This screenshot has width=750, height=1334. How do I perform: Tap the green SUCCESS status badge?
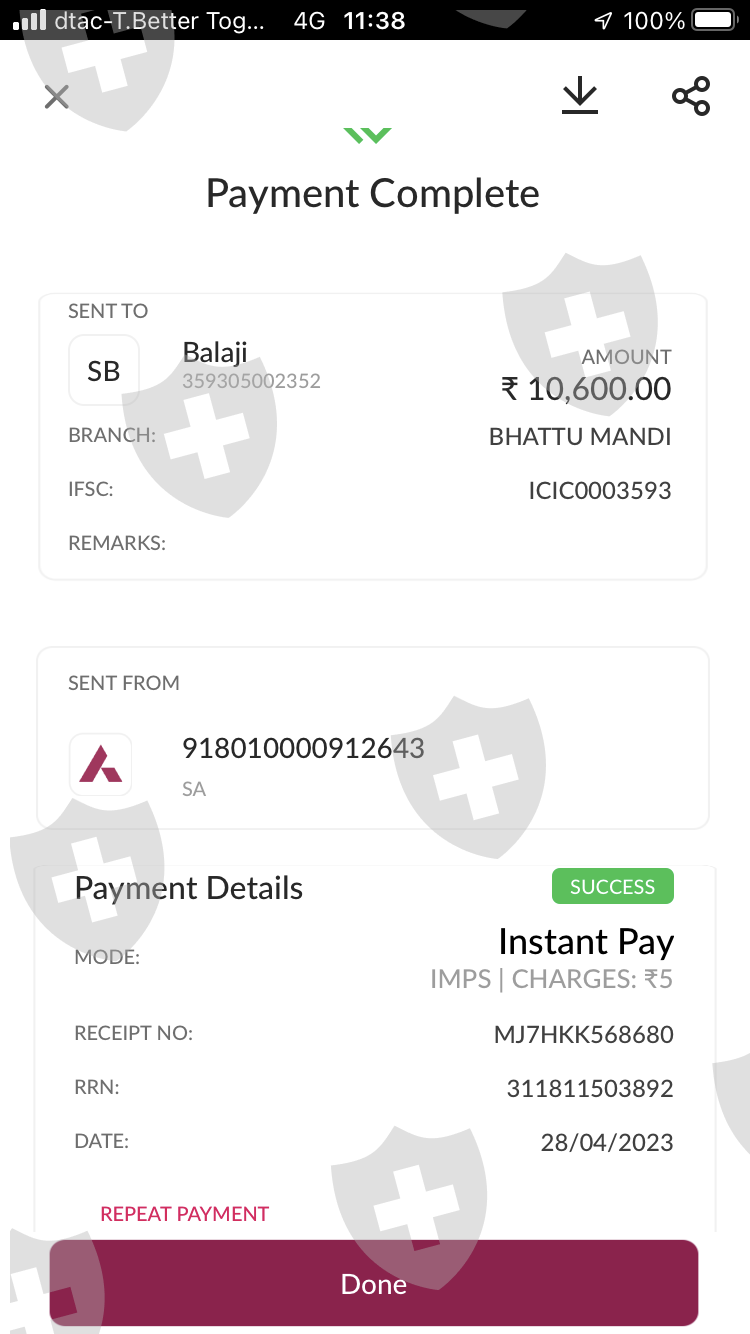(612, 887)
